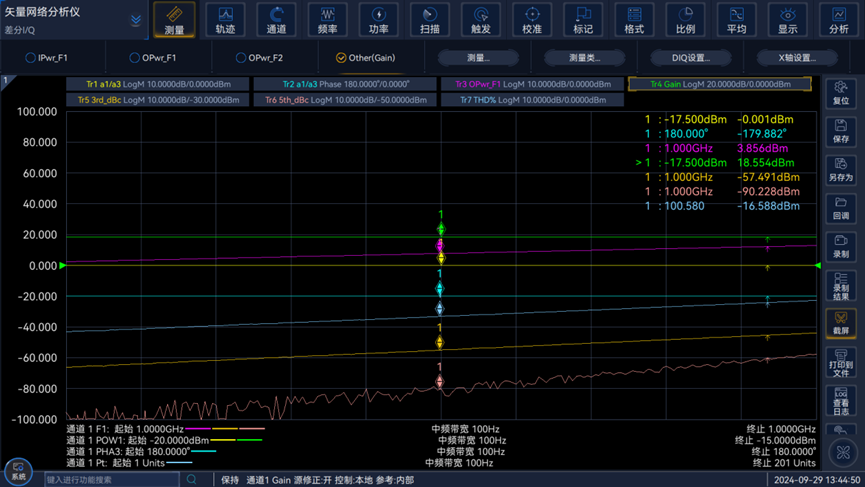This screenshot has height=487, width=865.
Task: Click the cyan Phase marker 1 diamond
Action: pos(440,288)
